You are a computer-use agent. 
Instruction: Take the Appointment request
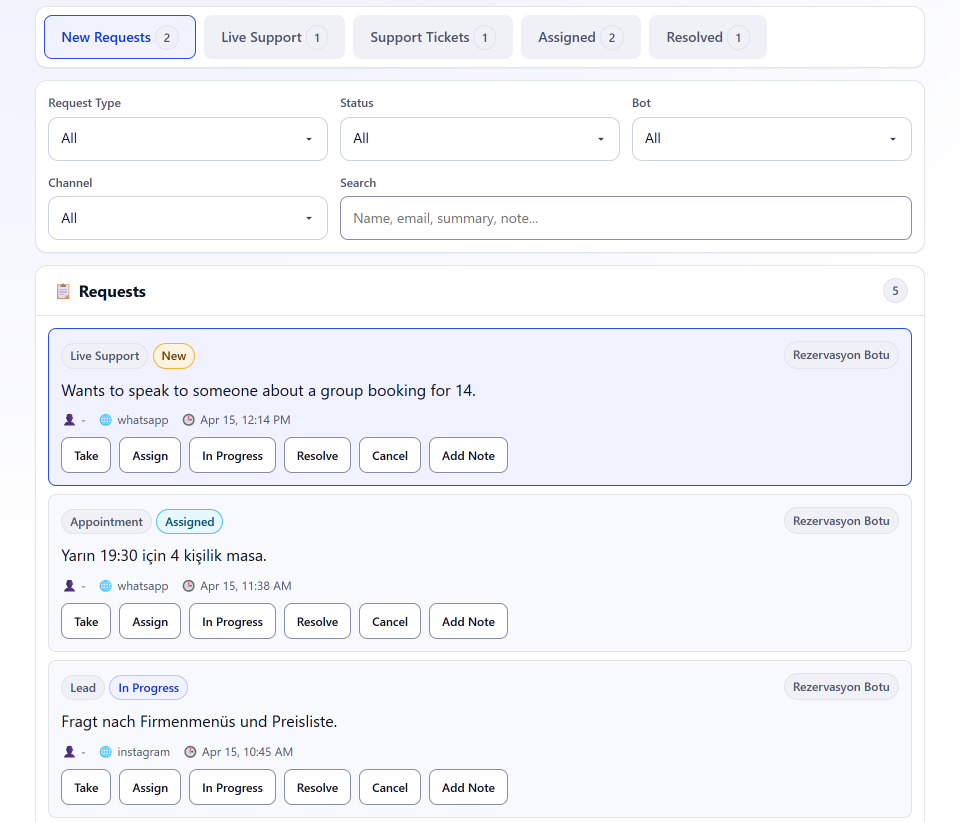(x=86, y=621)
